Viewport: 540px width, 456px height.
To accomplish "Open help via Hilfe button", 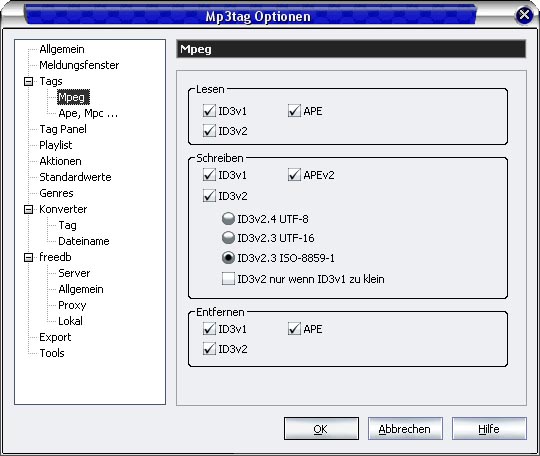I will [x=489, y=429].
